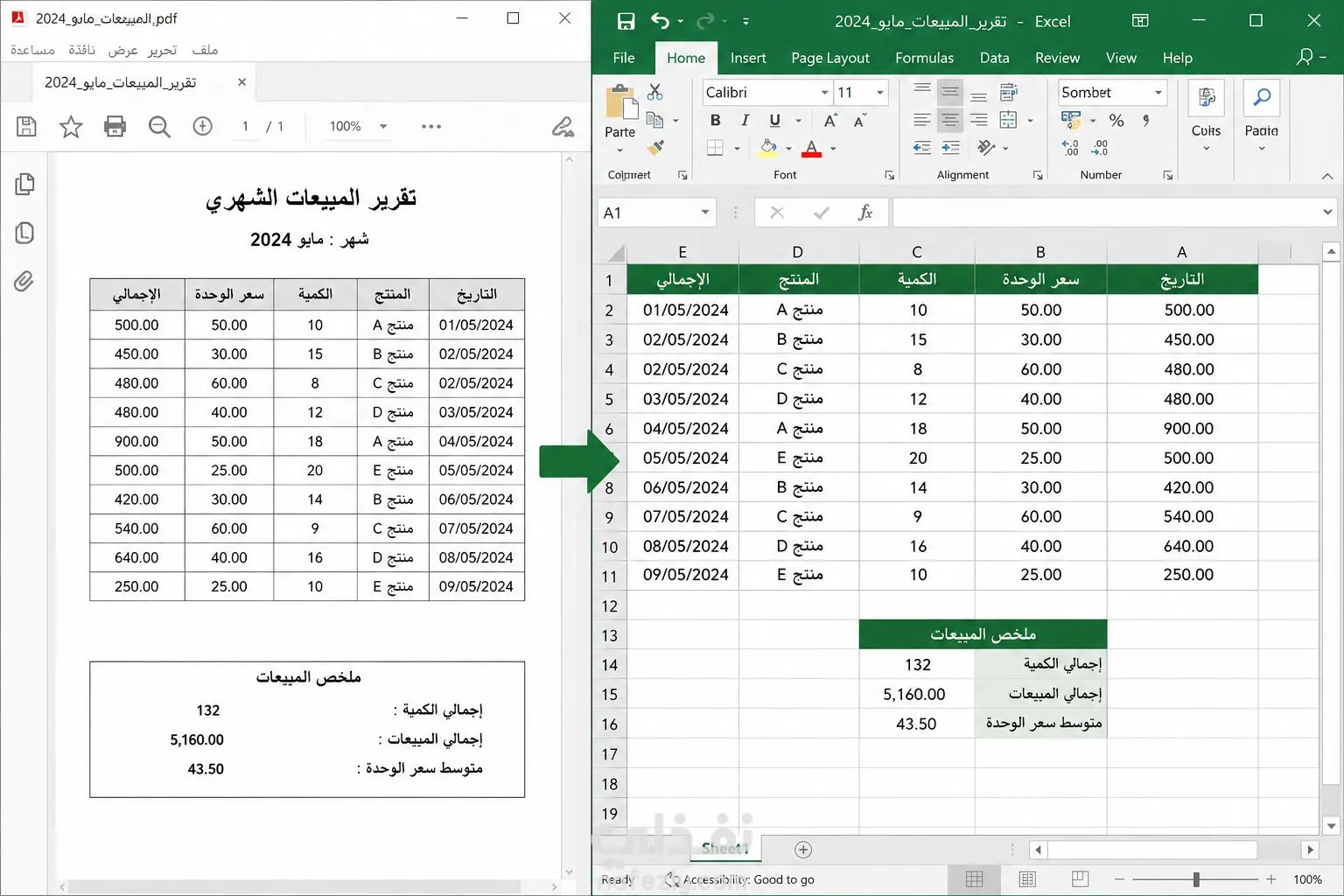Expand the number format dropdown
This screenshot has width=1344, height=896.
coord(1158,92)
